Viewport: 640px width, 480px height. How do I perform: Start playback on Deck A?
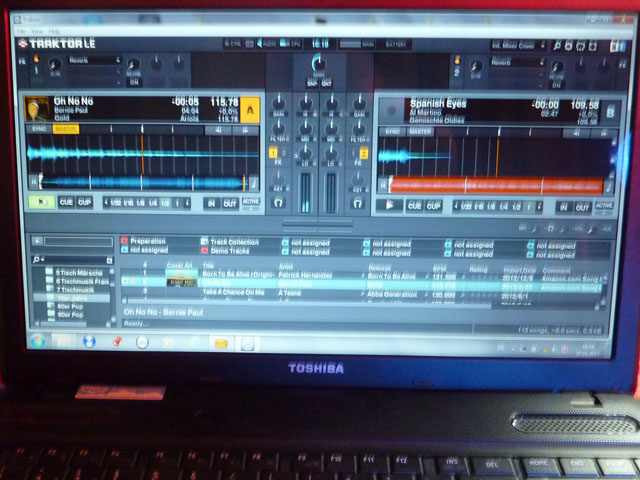point(42,202)
